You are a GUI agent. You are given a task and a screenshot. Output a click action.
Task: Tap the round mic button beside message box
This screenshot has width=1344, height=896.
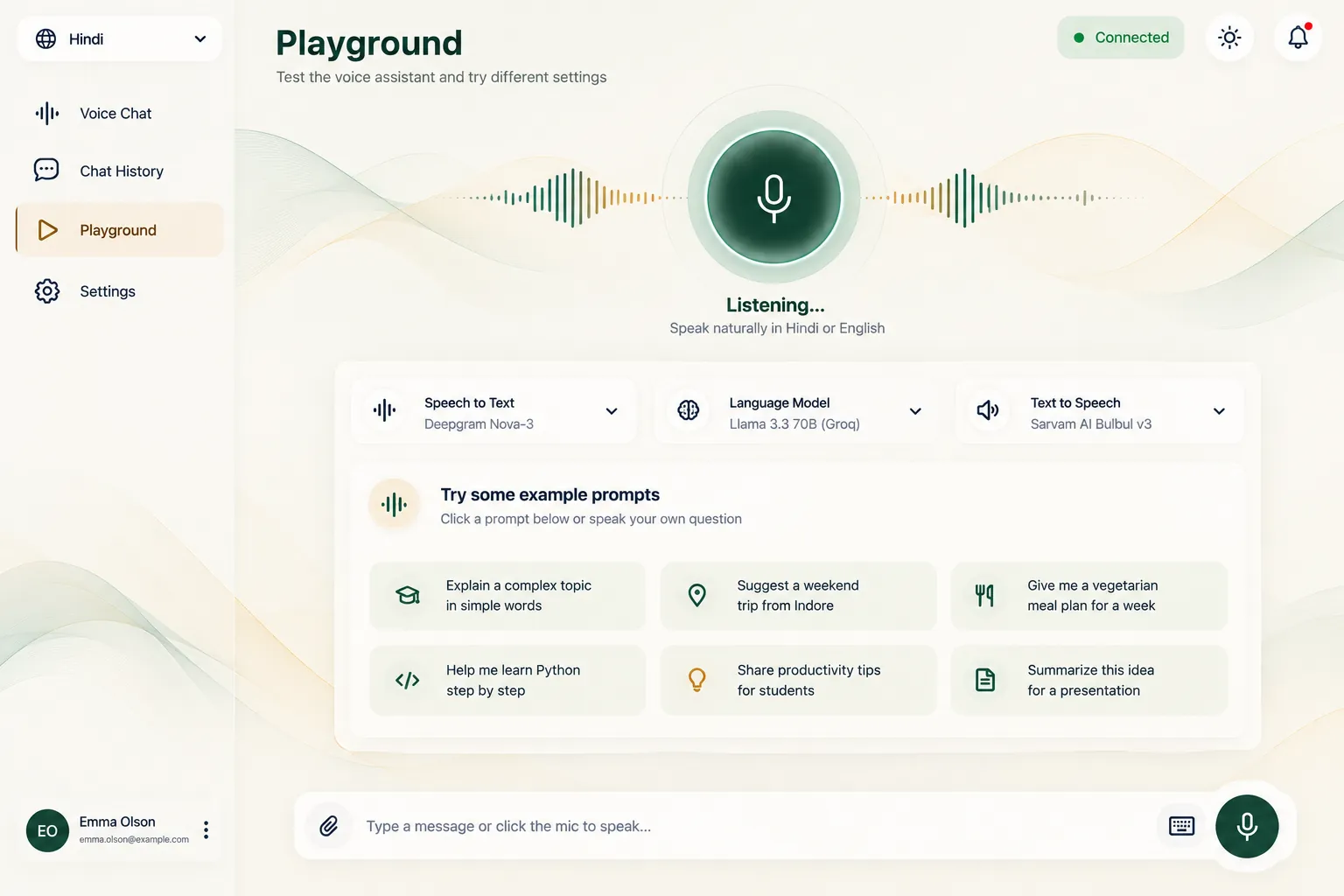tap(1247, 826)
